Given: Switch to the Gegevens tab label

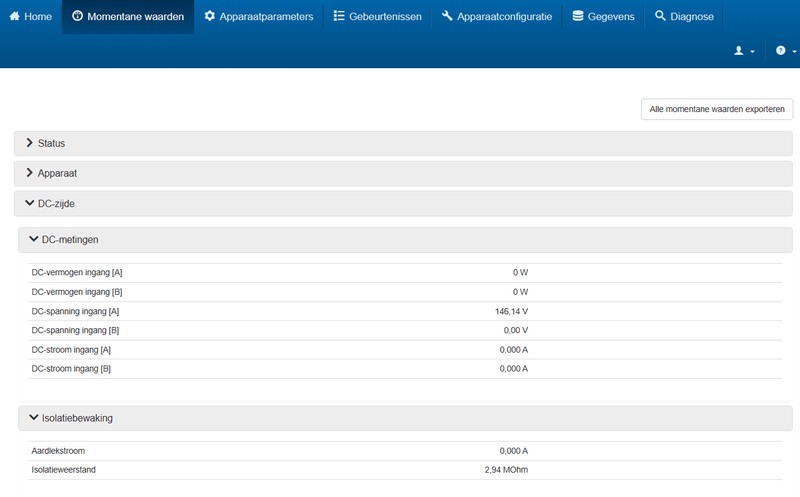Looking at the screenshot, I should (x=611, y=16).
